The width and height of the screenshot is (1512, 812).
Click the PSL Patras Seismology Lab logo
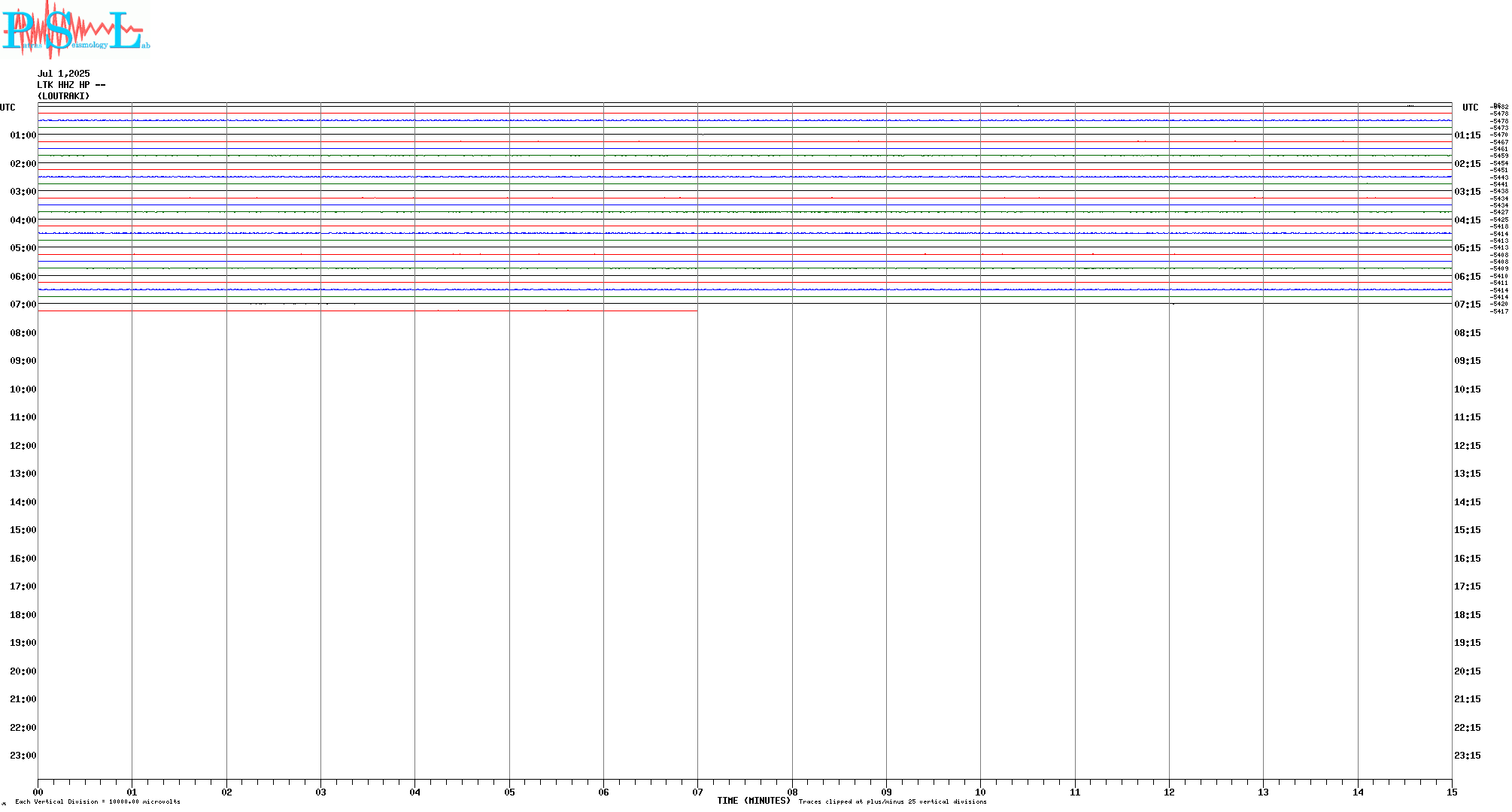75,29
